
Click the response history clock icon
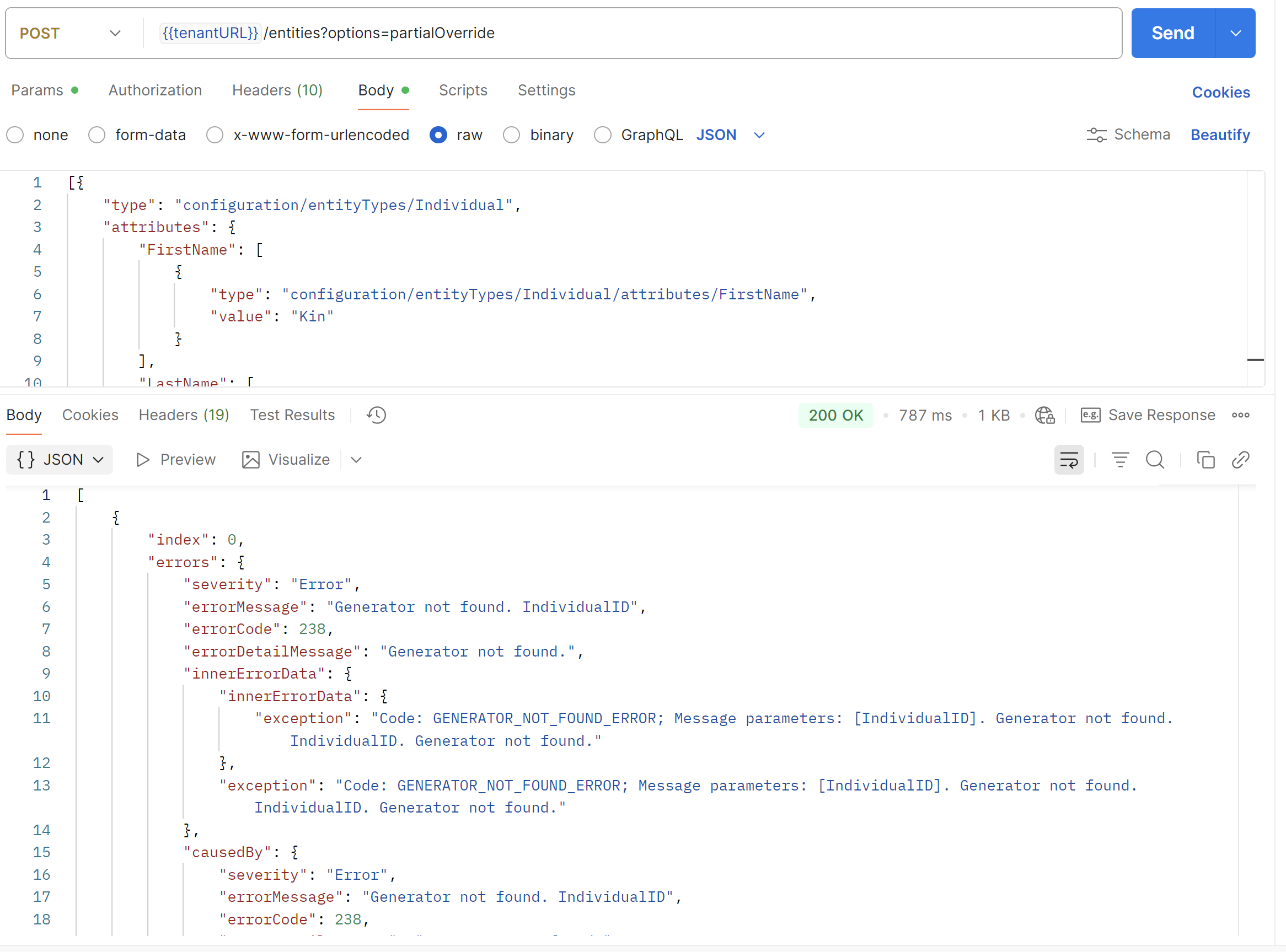376,415
